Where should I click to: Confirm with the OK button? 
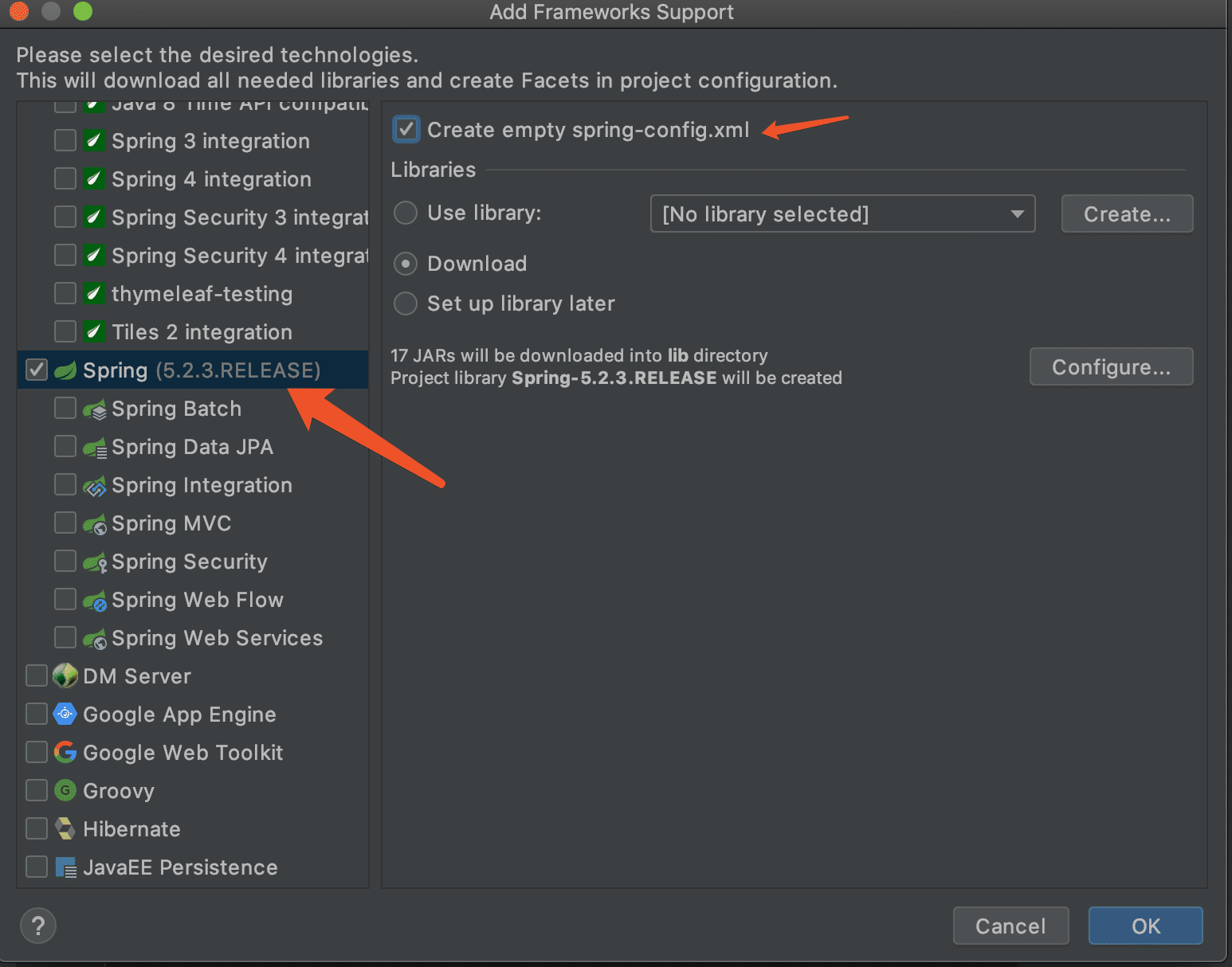coord(1145,926)
